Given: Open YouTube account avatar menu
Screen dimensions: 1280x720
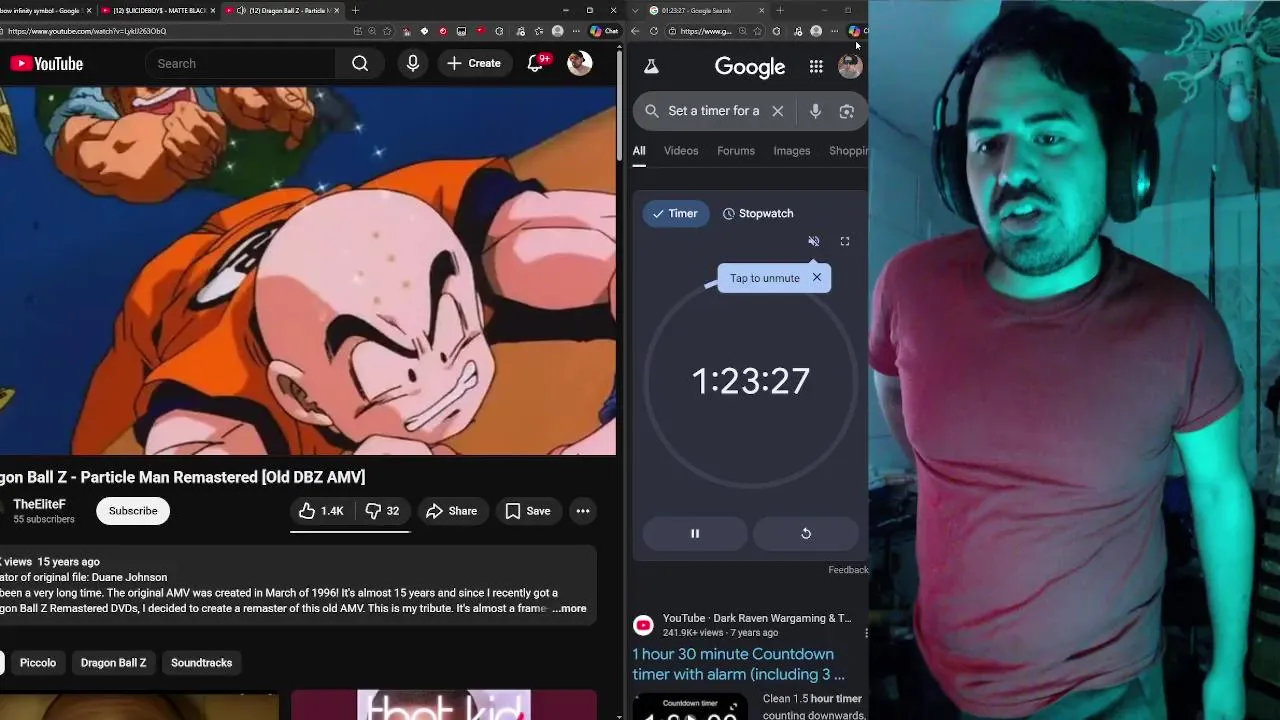Looking at the screenshot, I should tap(580, 63).
